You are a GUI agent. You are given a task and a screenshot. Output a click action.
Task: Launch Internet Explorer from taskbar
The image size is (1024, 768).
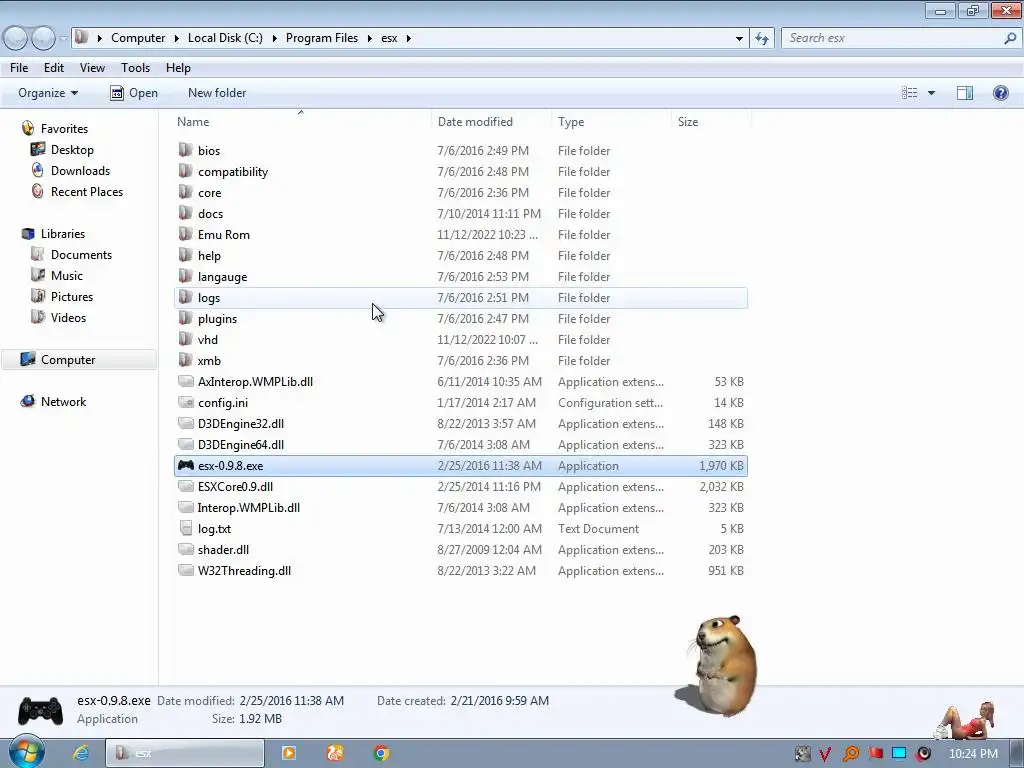click(81, 753)
